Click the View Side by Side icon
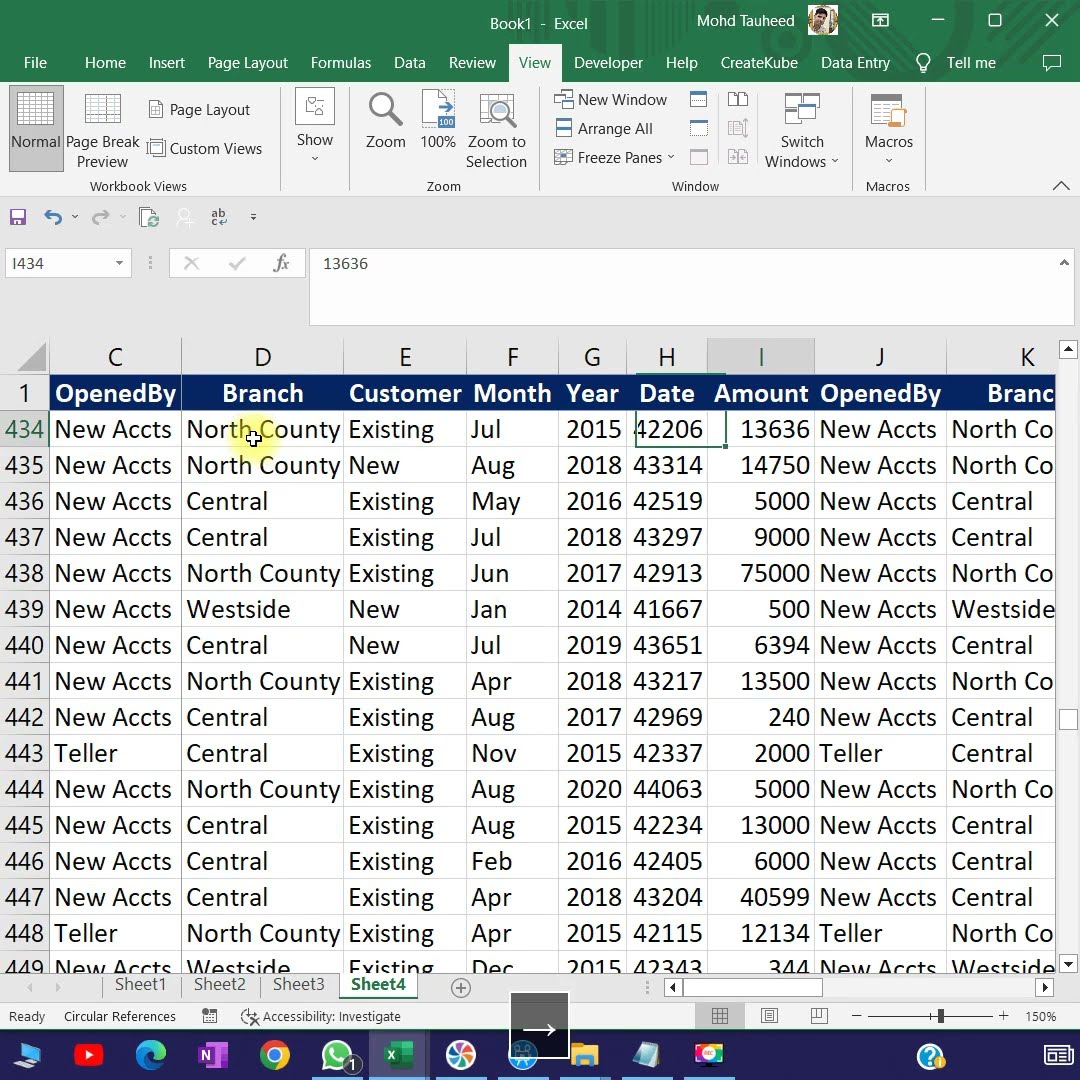 pyautogui.click(x=738, y=99)
